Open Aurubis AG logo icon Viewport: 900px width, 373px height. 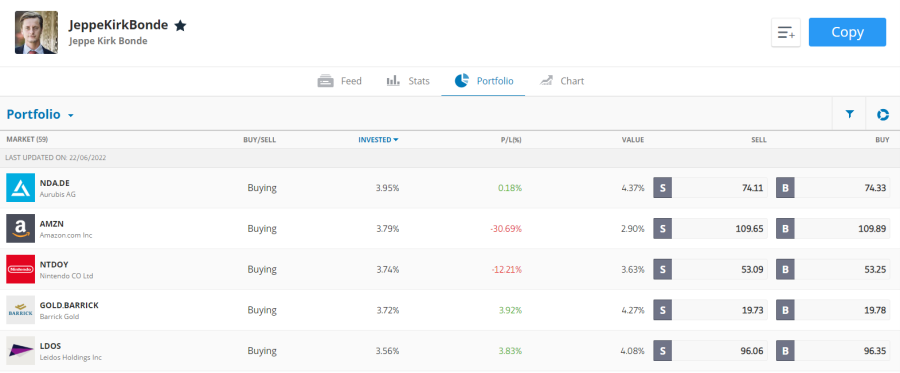click(x=21, y=188)
